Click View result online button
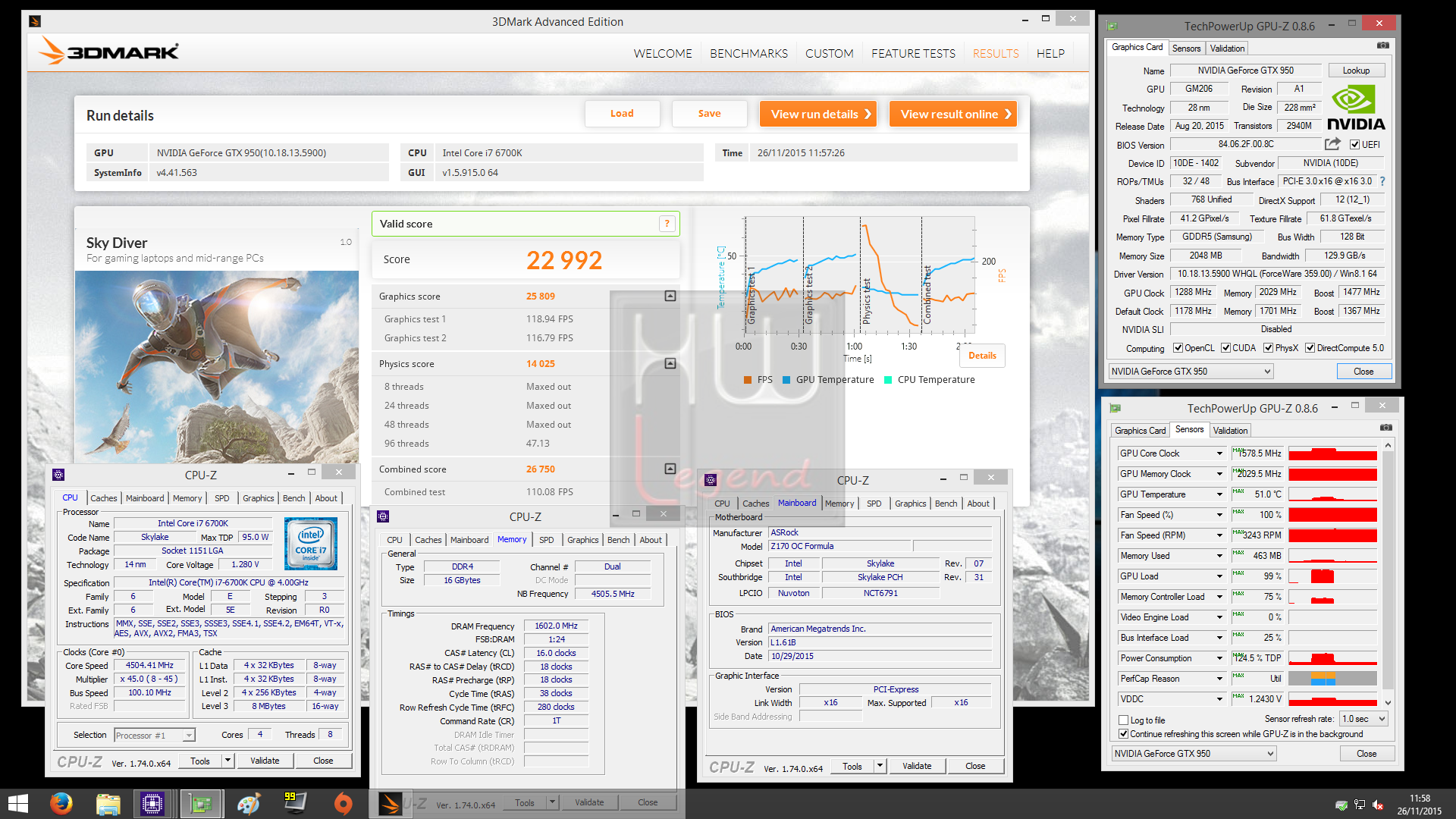 pos(952,114)
